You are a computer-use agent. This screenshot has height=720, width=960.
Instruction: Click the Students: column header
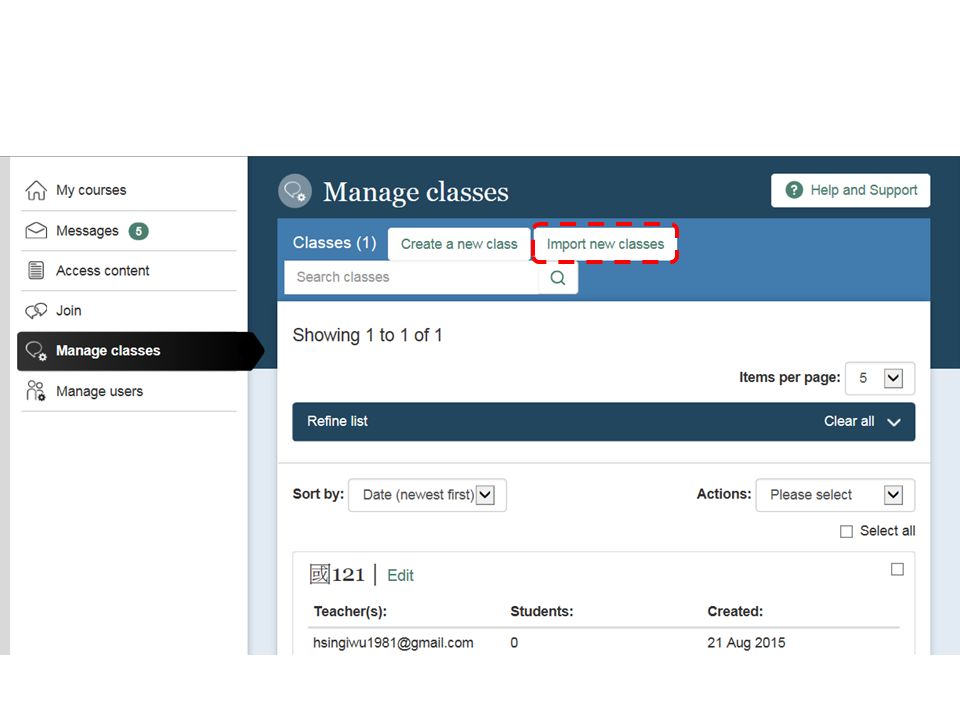pos(542,612)
